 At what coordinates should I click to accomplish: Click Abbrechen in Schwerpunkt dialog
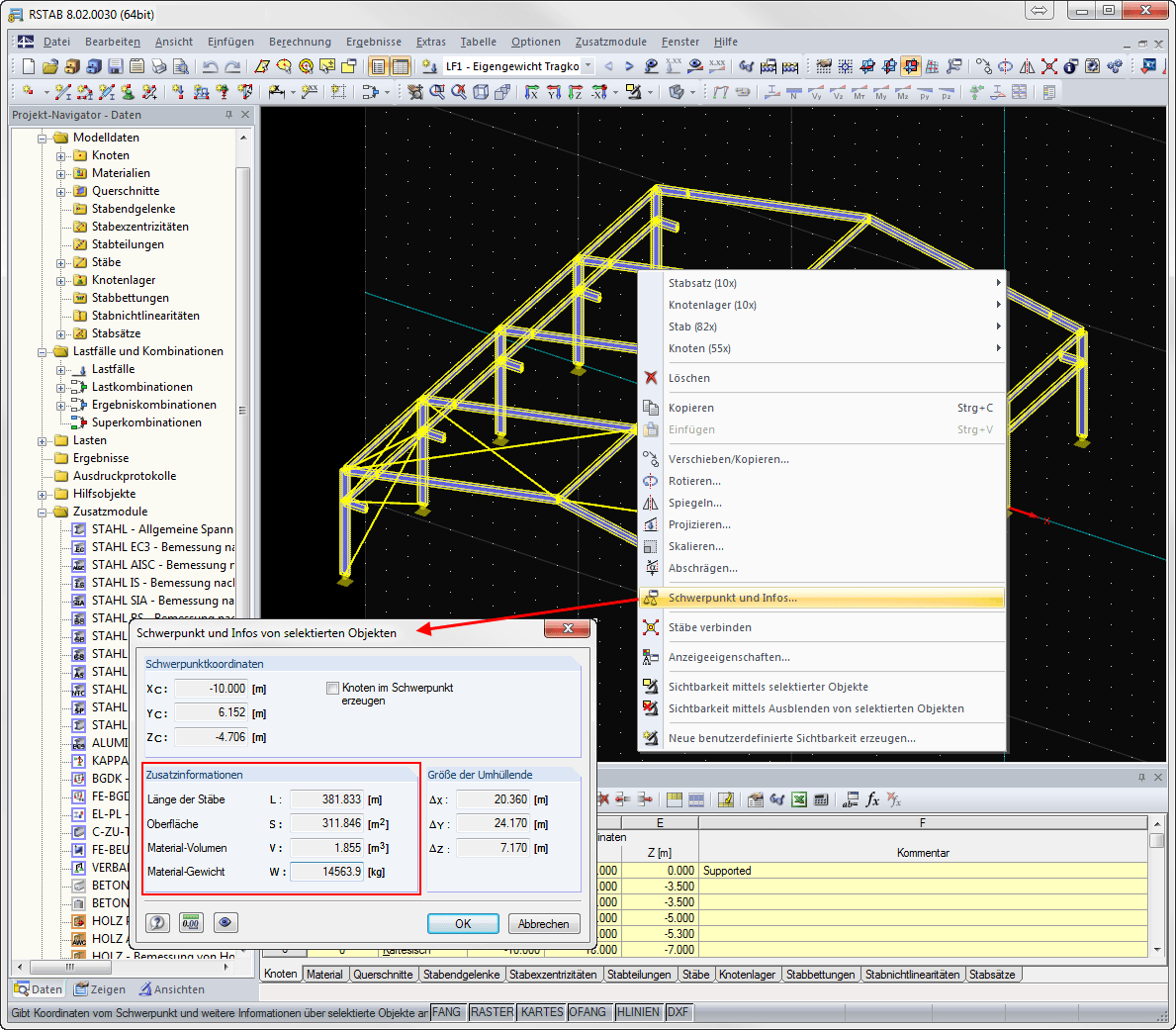[x=544, y=923]
